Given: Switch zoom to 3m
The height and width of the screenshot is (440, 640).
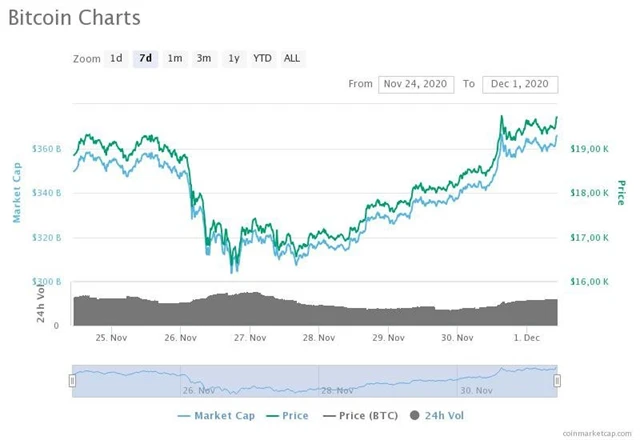Looking at the screenshot, I should click(204, 58).
